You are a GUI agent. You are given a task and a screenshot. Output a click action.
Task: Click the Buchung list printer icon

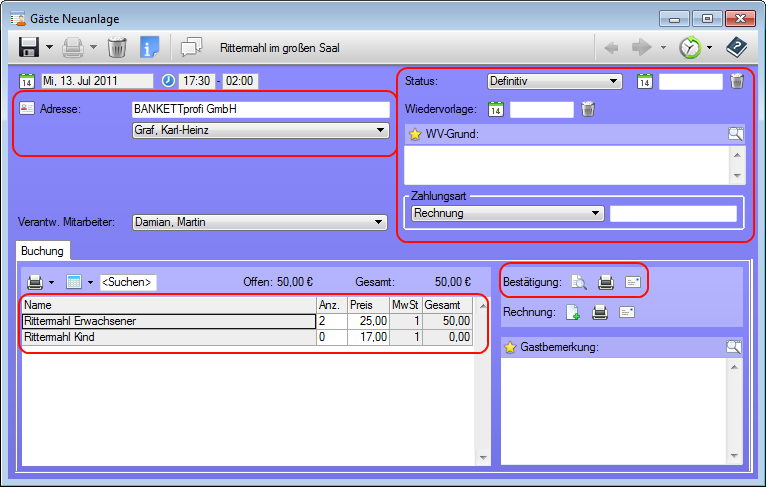35,282
